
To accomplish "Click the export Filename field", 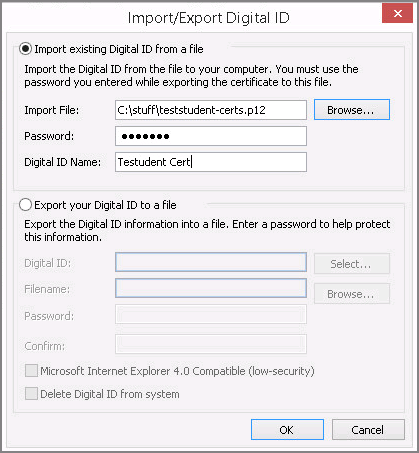I will point(211,288).
